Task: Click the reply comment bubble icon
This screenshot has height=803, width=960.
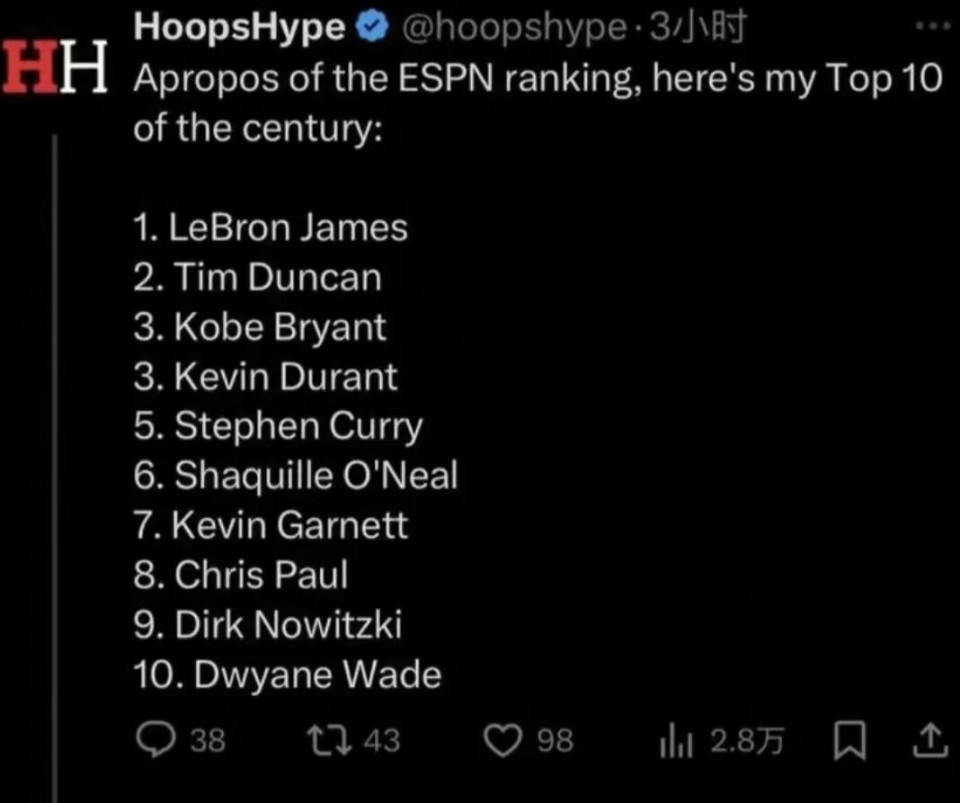Action: point(154,739)
